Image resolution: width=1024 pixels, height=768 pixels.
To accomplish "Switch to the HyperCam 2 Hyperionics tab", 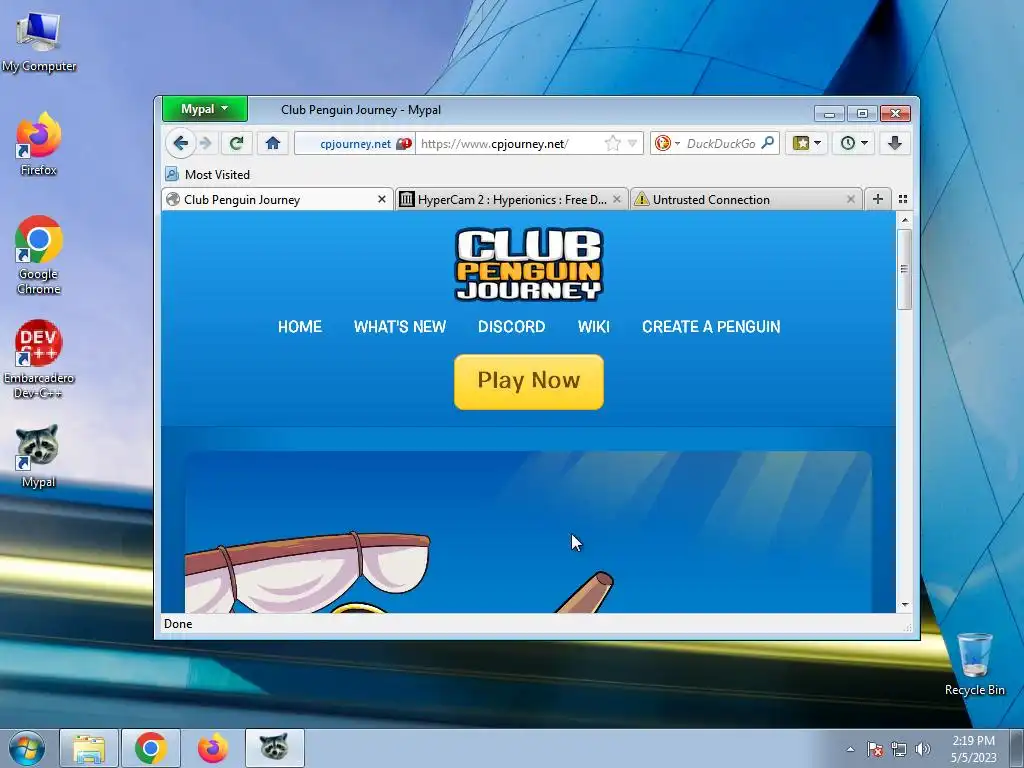I will [x=511, y=199].
